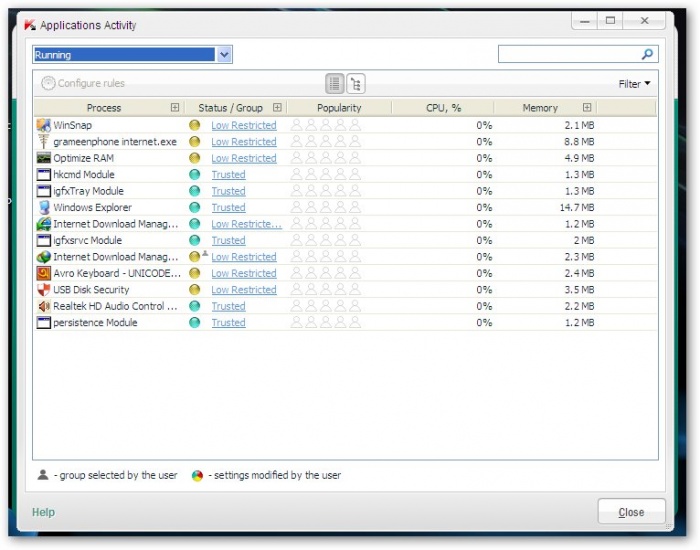Click the USB Disk Security shield icon
The image size is (700, 550).
43,290
